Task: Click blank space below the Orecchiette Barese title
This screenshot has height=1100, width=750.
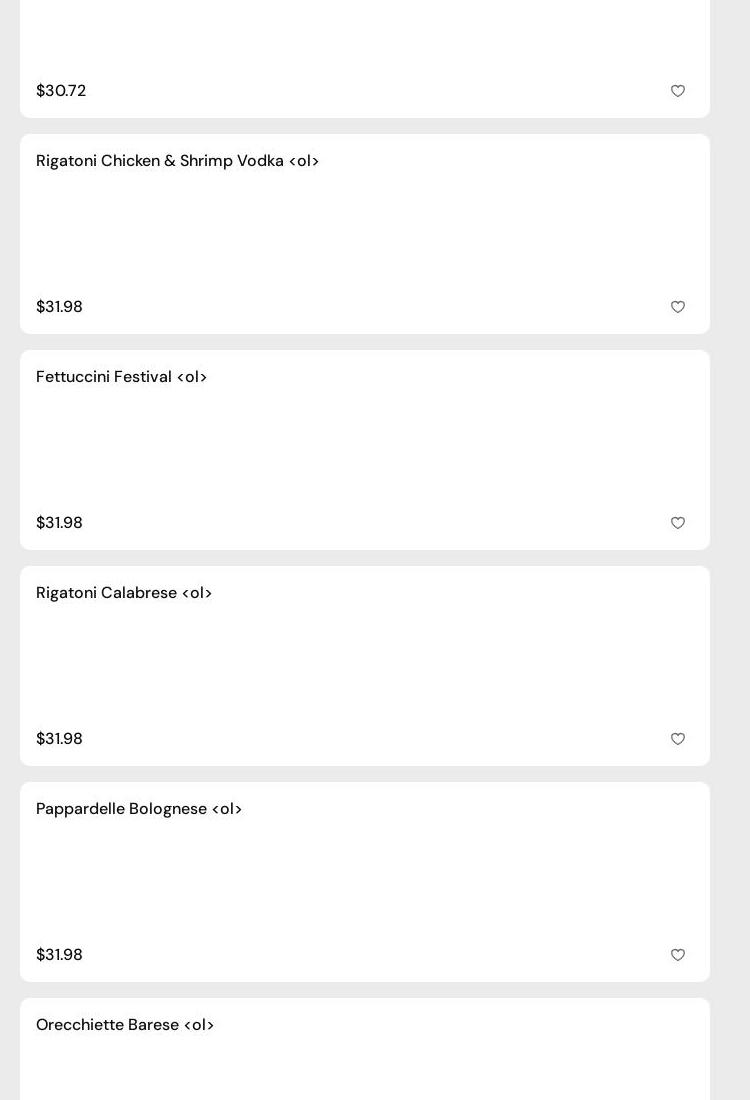Action: pyautogui.click(x=365, y=1070)
